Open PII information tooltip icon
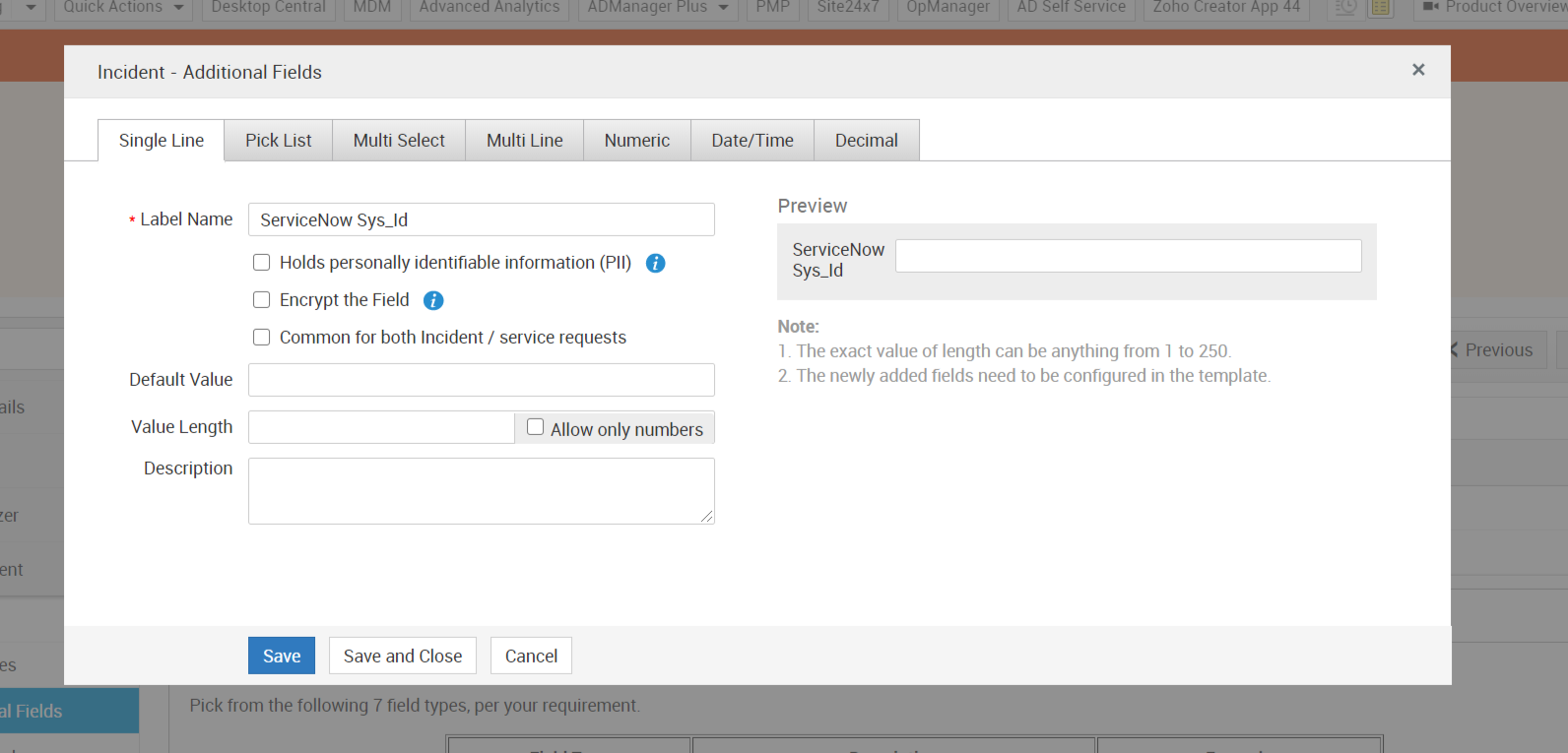 click(x=655, y=263)
